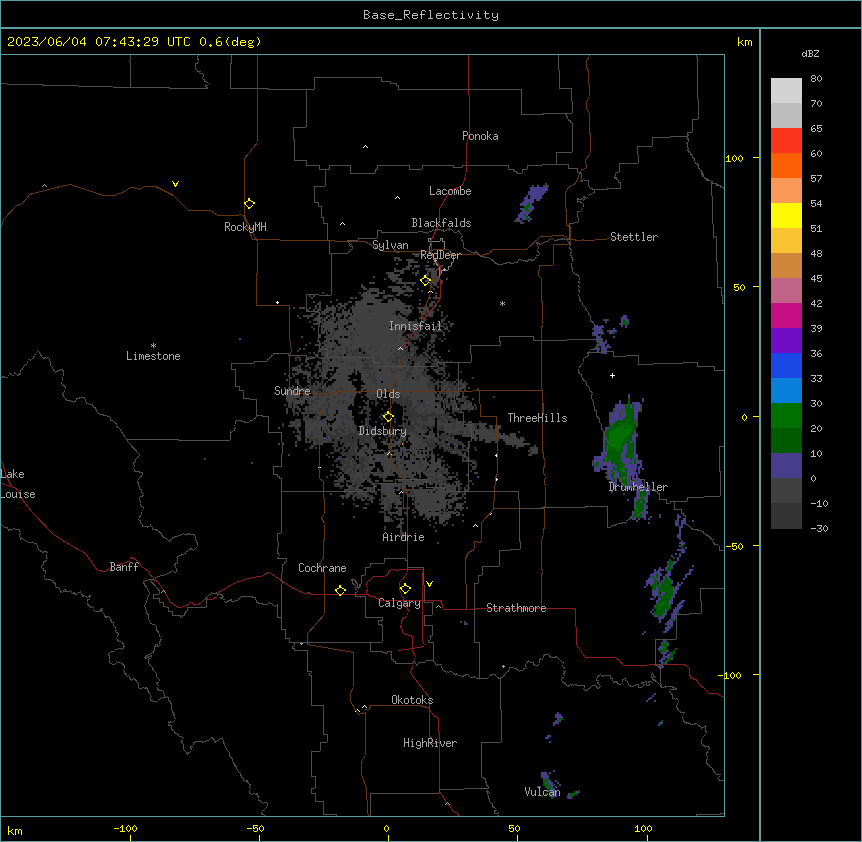Click the Blackfalds city label
Viewport: 862px width, 842px height.
coord(441,223)
